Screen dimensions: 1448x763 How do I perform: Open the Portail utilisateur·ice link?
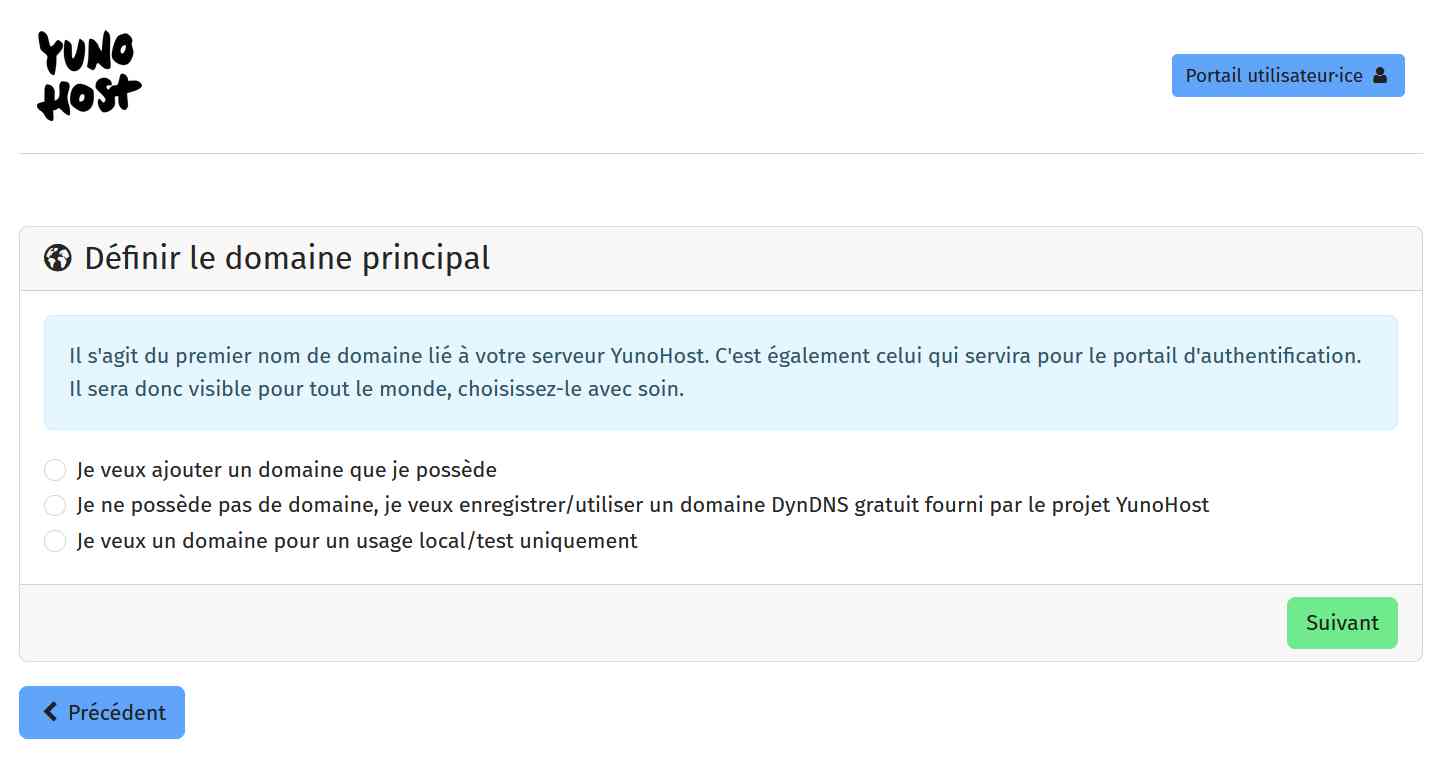pos(1273,75)
